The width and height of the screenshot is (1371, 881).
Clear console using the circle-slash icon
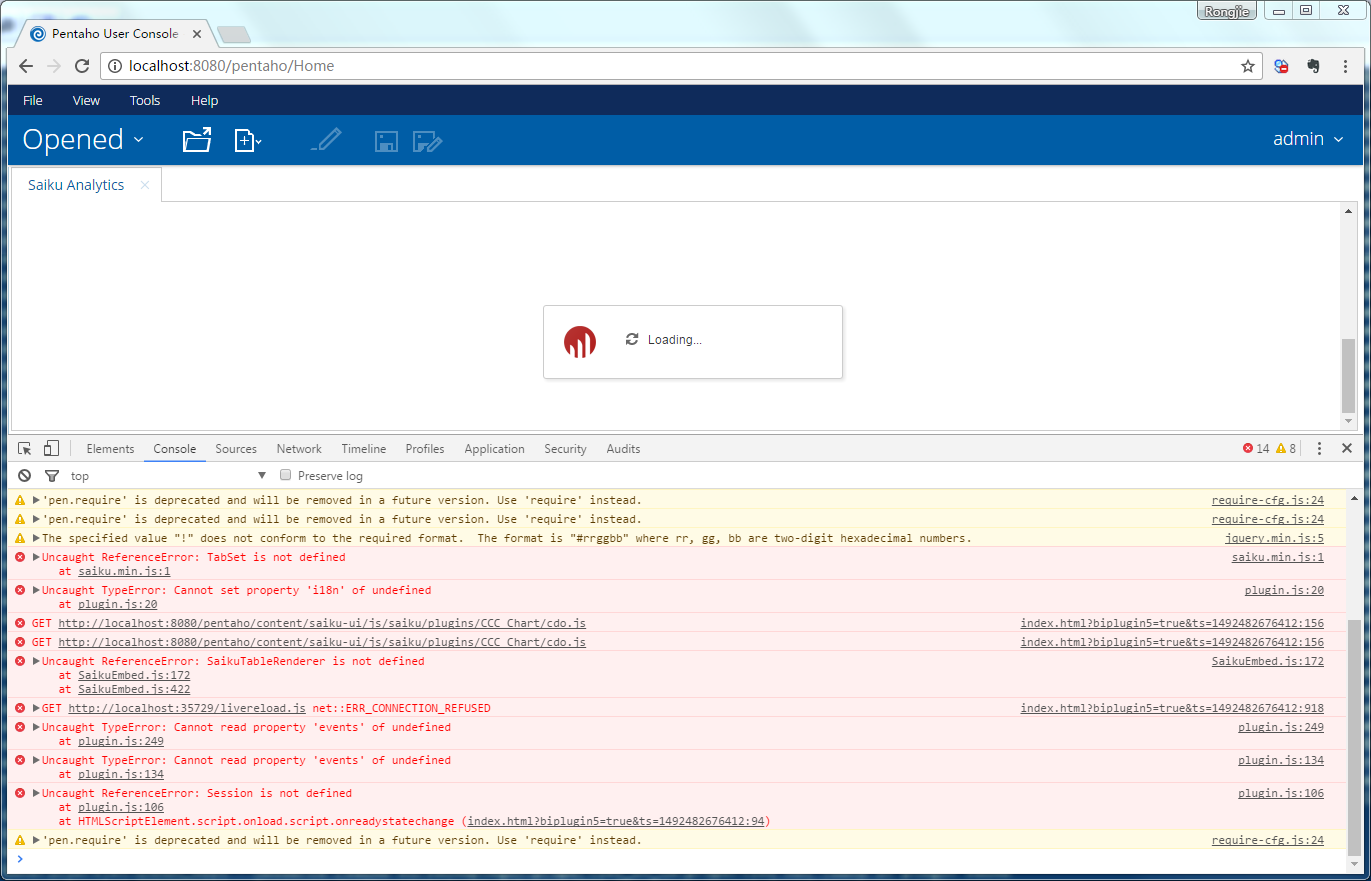pos(25,476)
